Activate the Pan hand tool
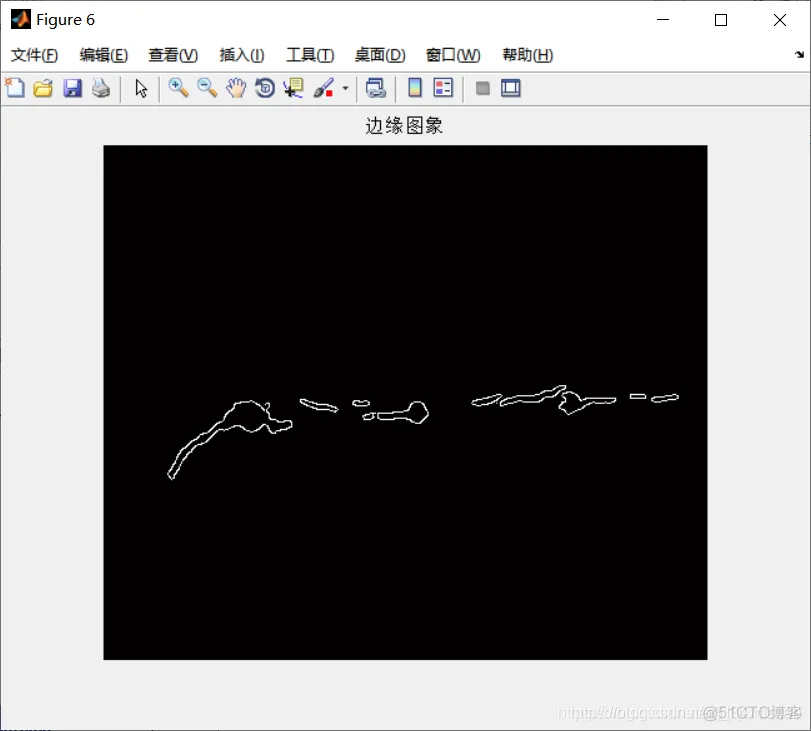The width and height of the screenshot is (811, 731). click(x=234, y=88)
